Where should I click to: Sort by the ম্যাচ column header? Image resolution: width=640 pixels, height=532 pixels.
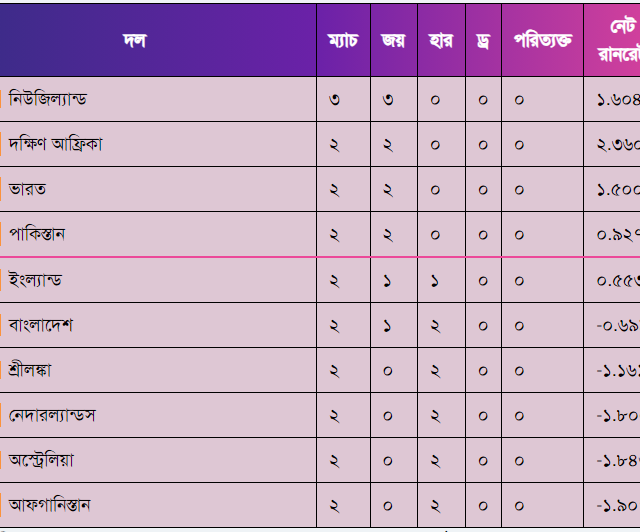[x=342, y=41]
